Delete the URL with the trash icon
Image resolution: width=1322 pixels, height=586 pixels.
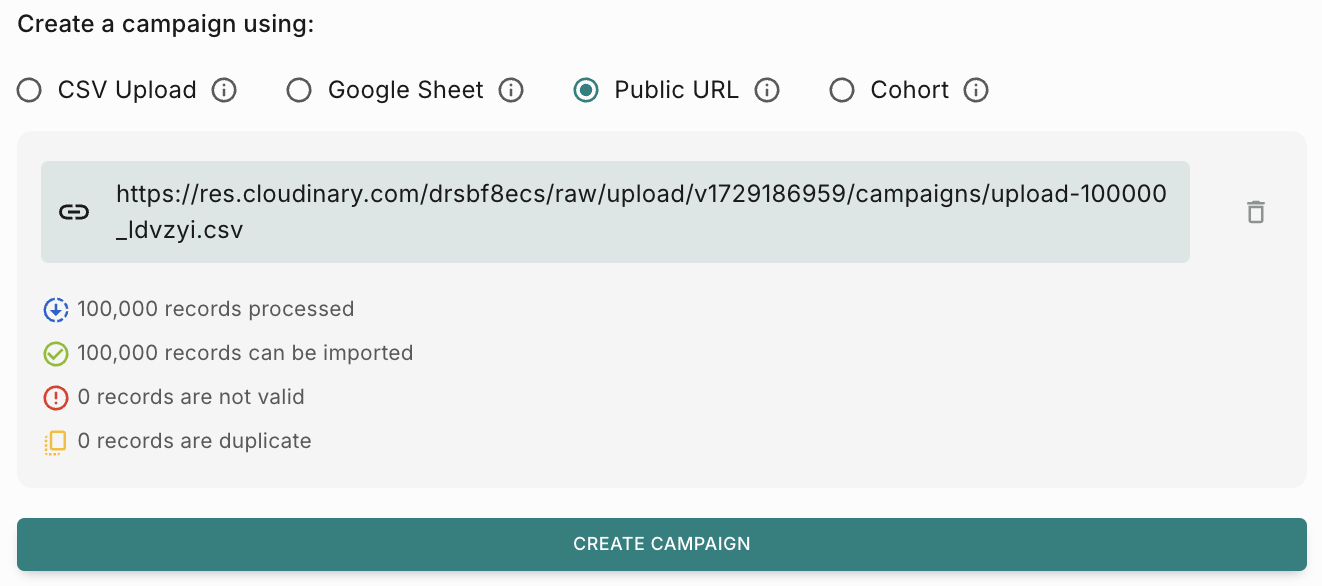[x=1256, y=212]
